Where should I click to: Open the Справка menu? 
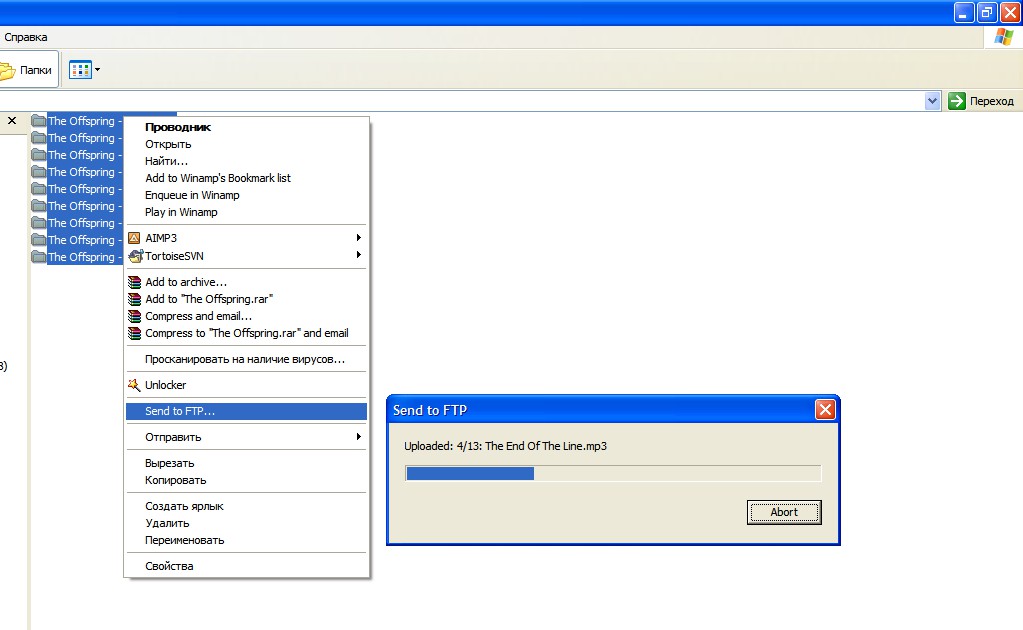pyautogui.click(x=25, y=37)
